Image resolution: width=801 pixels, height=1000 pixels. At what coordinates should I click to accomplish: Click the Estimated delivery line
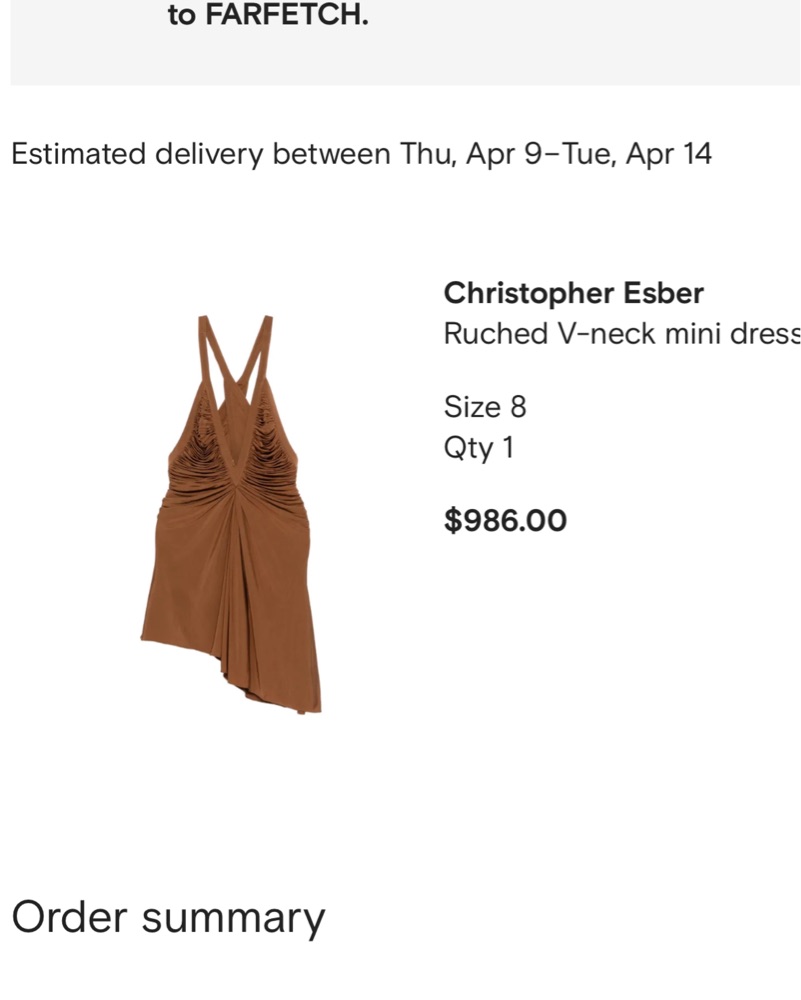[x=361, y=154]
